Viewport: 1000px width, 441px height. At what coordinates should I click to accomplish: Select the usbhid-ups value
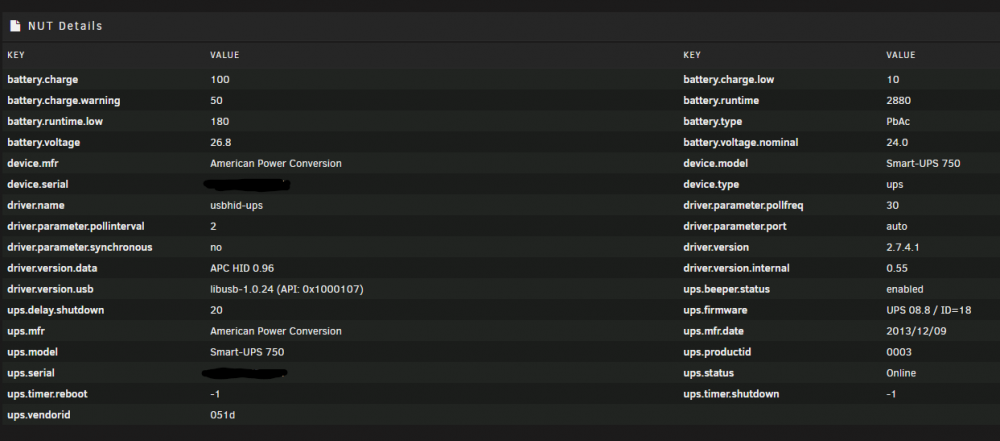(x=236, y=206)
